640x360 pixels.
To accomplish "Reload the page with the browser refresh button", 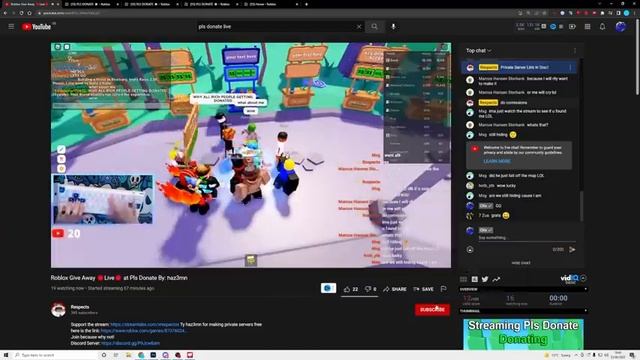I will tap(21, 13).
